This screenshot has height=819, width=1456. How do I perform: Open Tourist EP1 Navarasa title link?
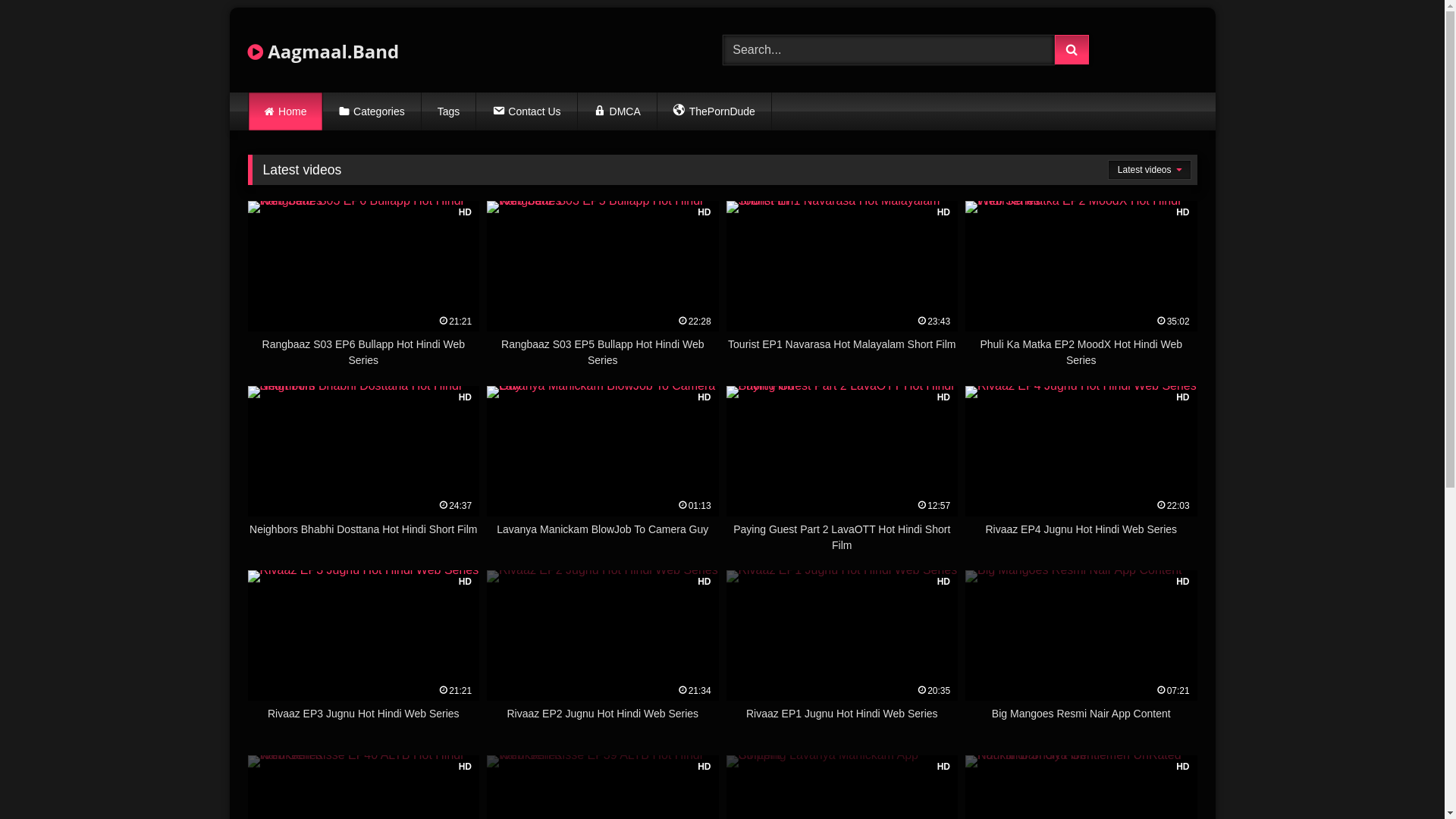(x=842, y=344)
